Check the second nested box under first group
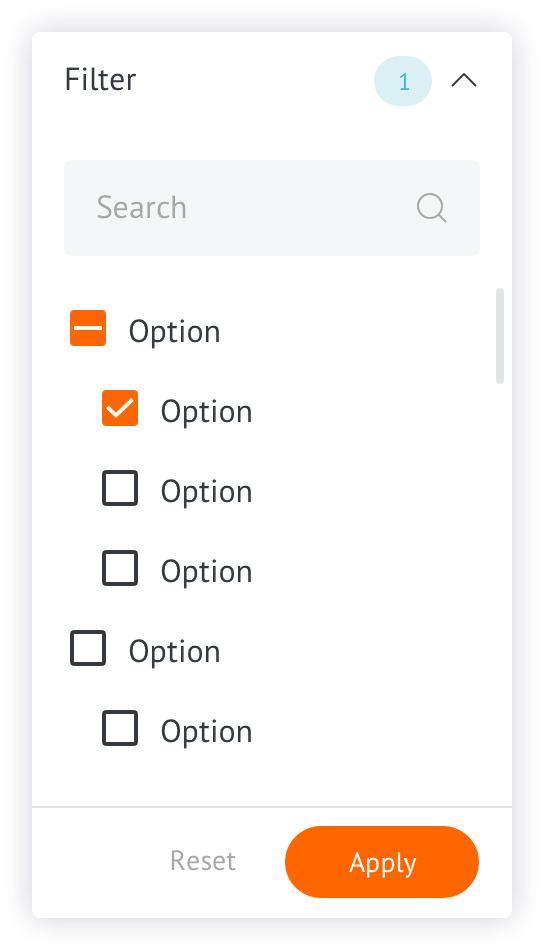544x950 pixels. (x=120, y=488)
